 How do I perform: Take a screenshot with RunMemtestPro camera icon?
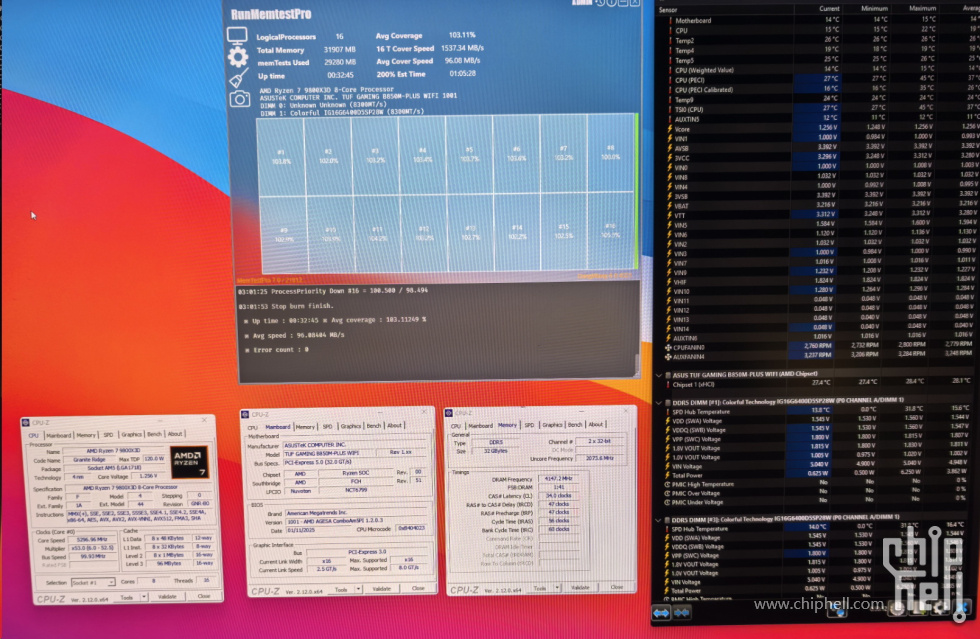239,99
